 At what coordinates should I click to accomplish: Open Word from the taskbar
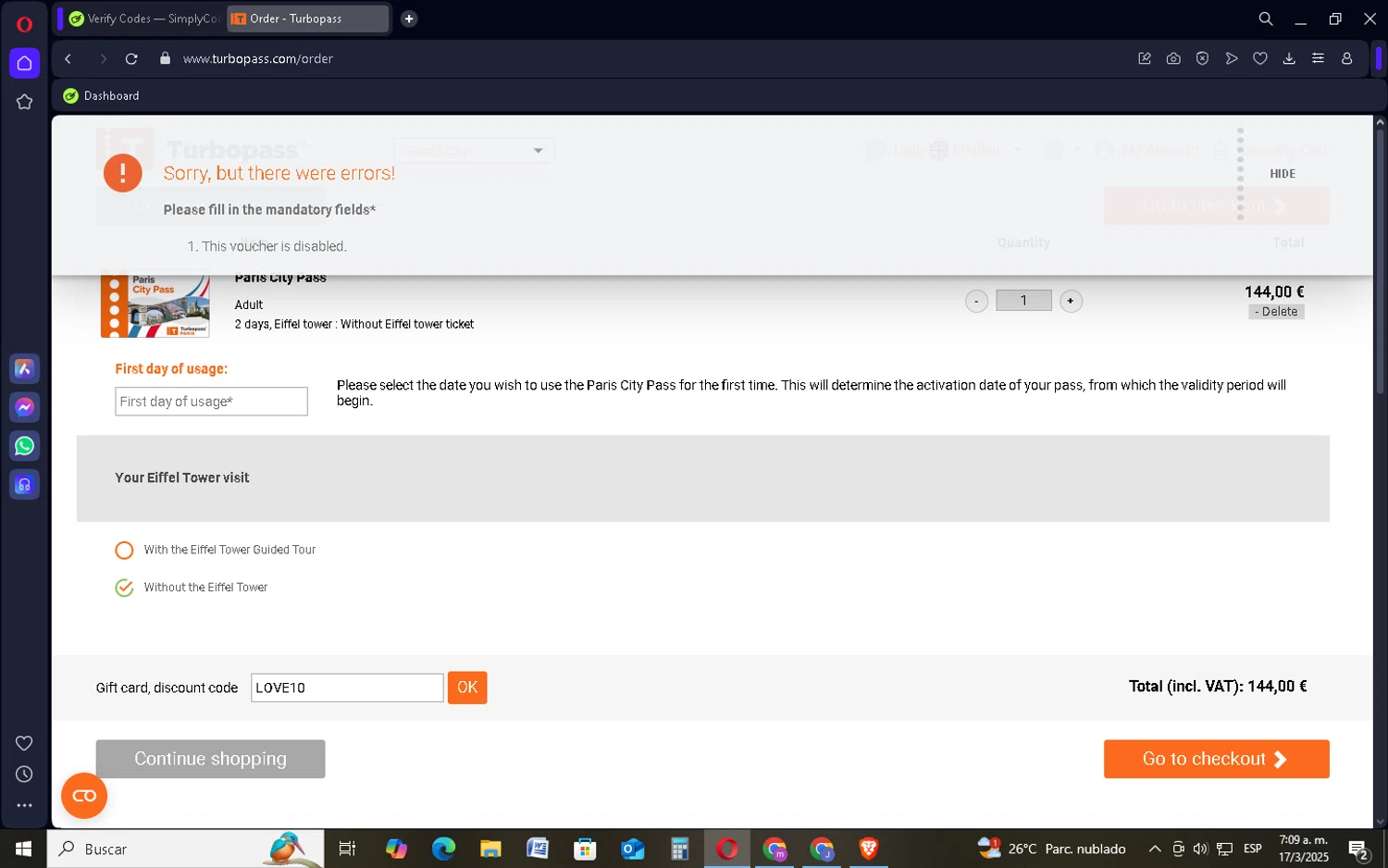[x=538, y=849]
